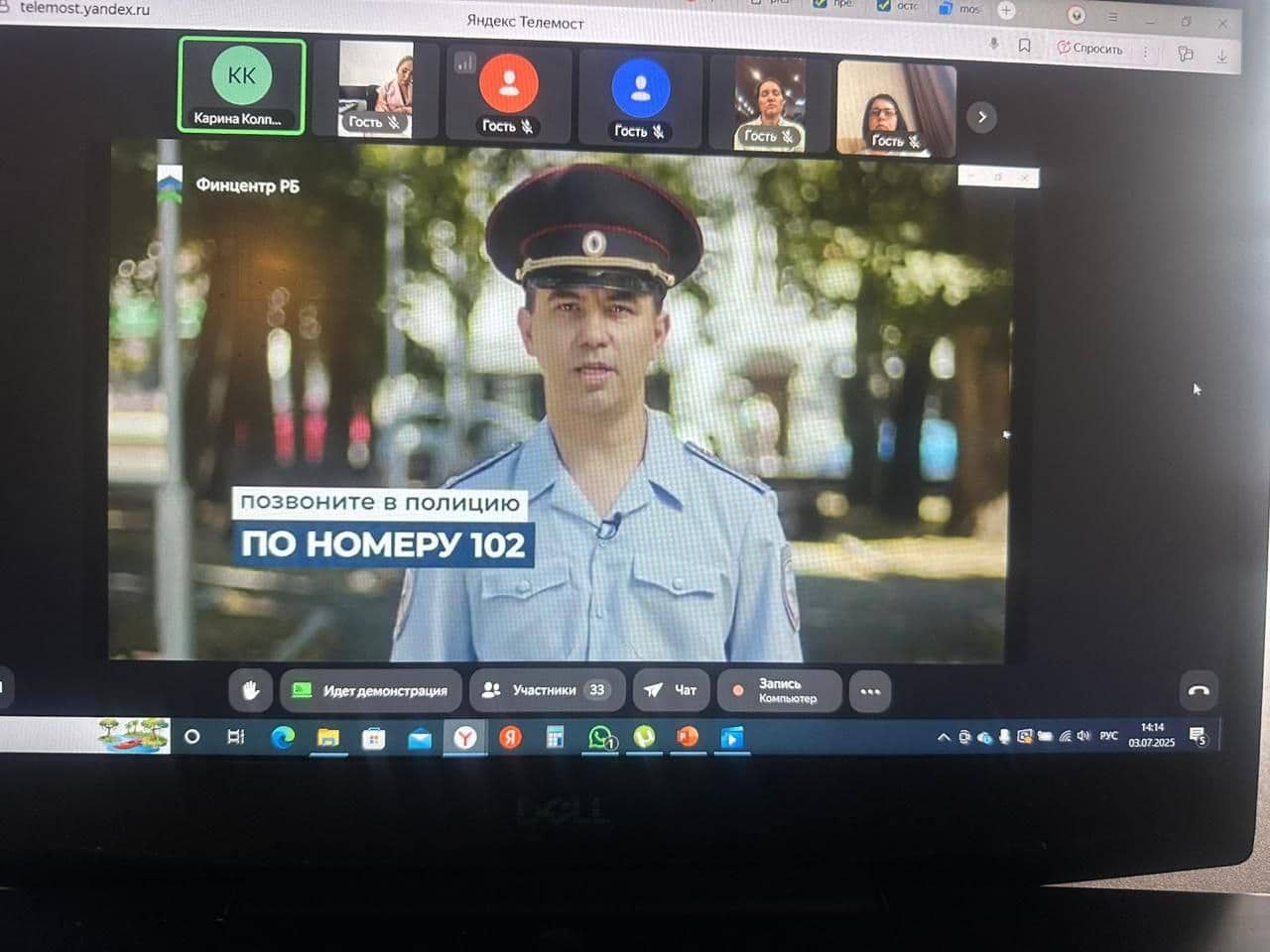1270x952 pixels.
Task: Toggle РУС keyboard language indicator
Action: click(1108, 736)
